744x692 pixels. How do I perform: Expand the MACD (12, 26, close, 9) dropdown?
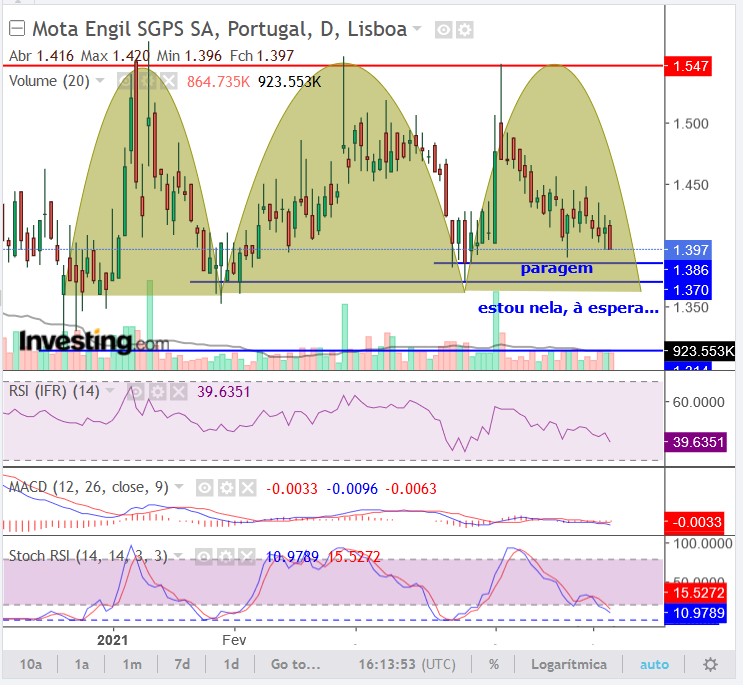click(x=179, y=486)
